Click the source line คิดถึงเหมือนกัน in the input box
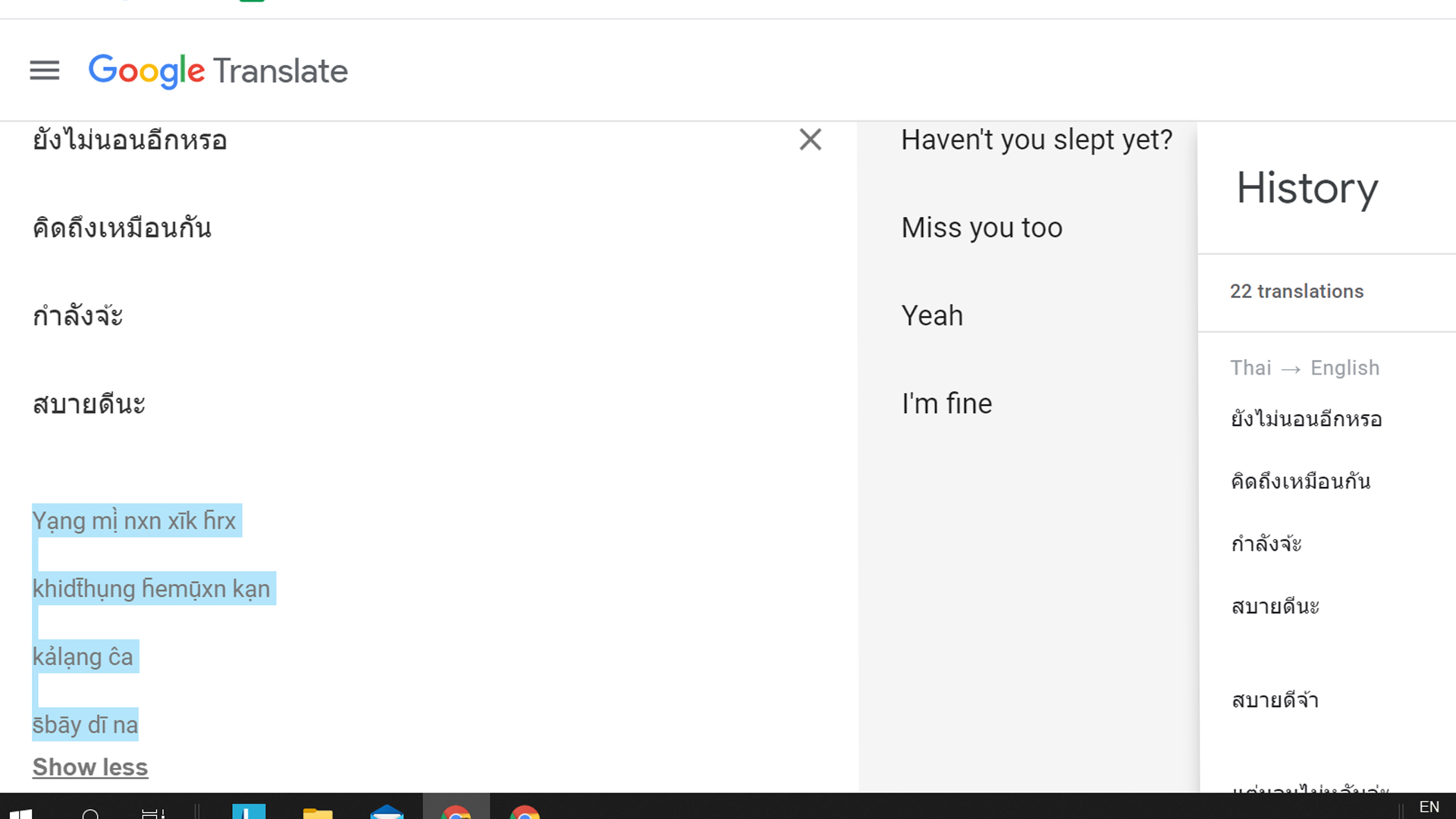The width and height of the screenshot is (1456, 819). (122, 227)
